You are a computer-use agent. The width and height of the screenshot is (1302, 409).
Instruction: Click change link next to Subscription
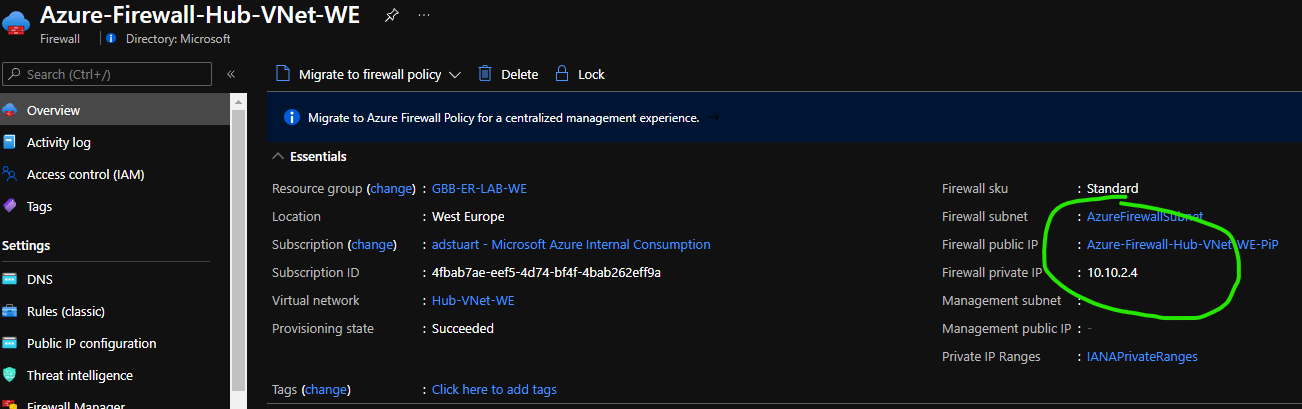coord(372,244)
